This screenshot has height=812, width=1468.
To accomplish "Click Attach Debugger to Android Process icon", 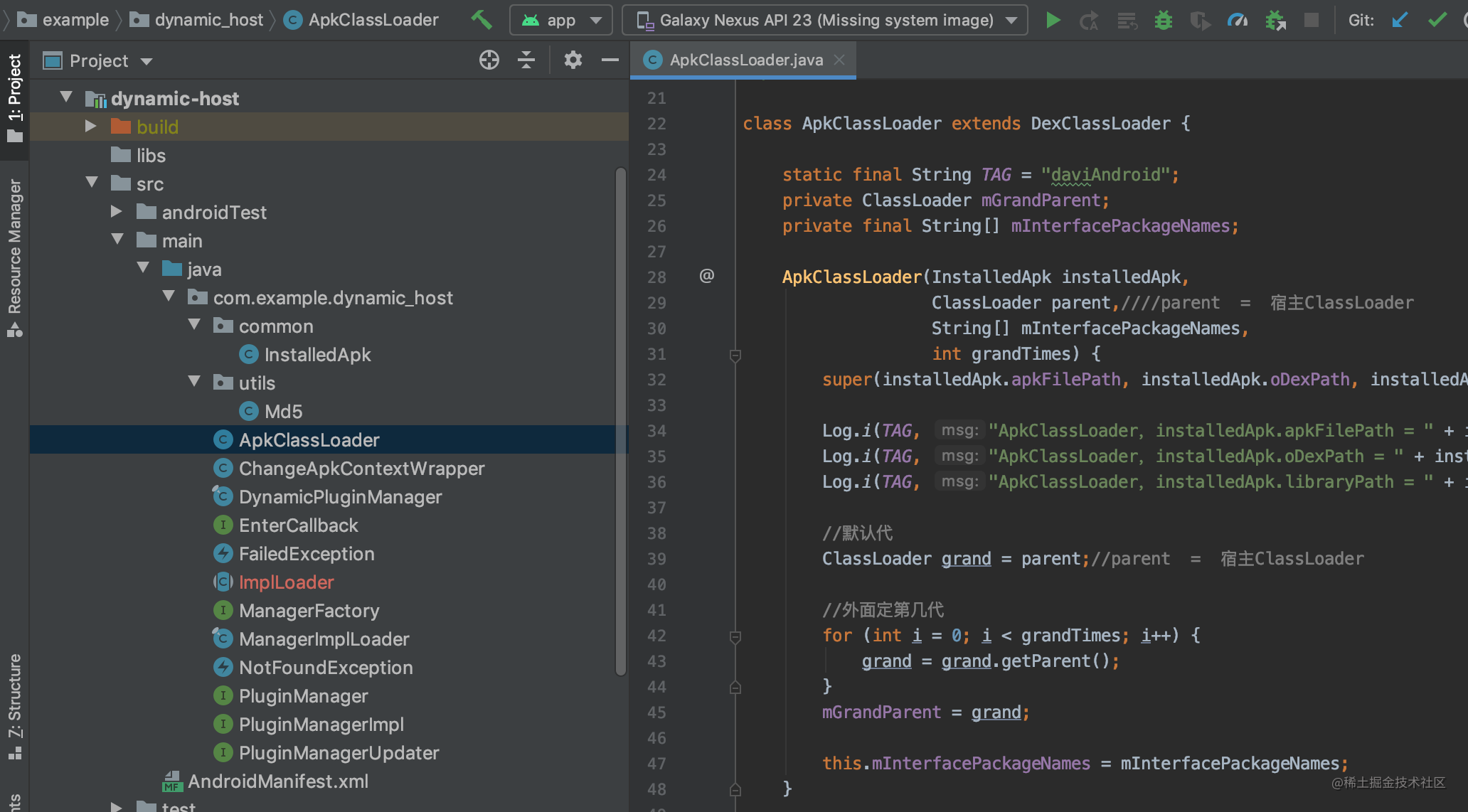I will click(1275, 21).
